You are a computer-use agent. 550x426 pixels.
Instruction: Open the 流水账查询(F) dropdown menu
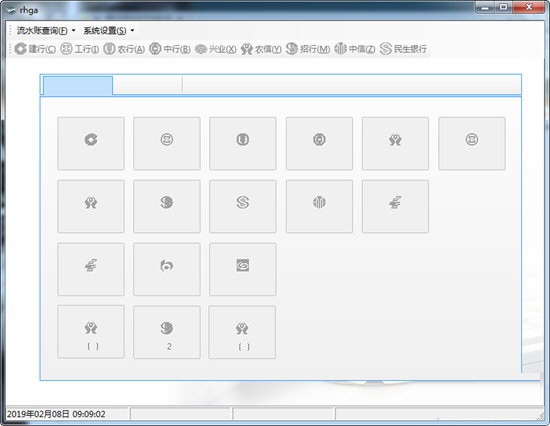[46, 31]
